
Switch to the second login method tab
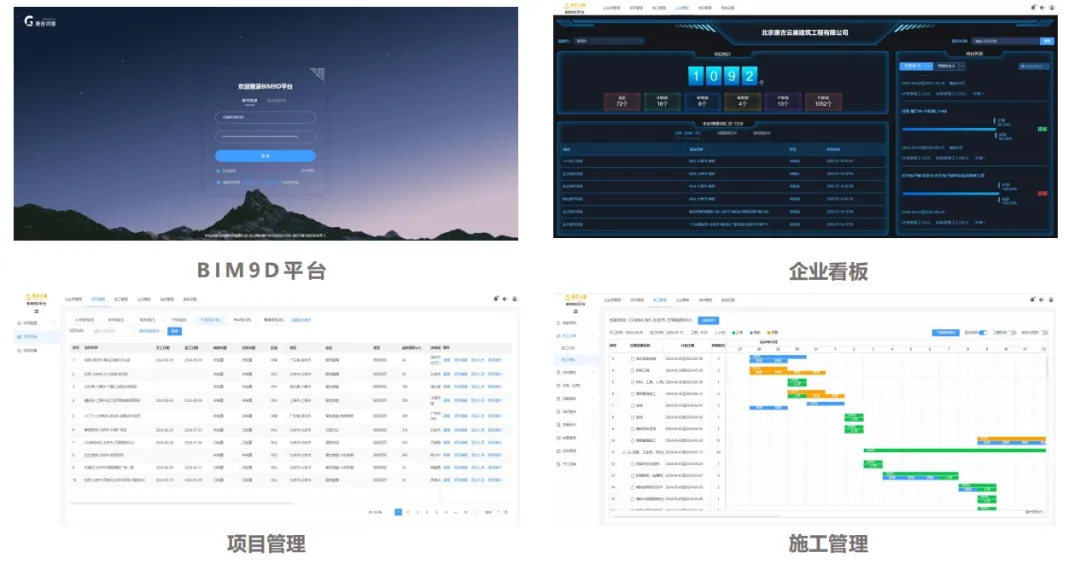tap(276, 101)
